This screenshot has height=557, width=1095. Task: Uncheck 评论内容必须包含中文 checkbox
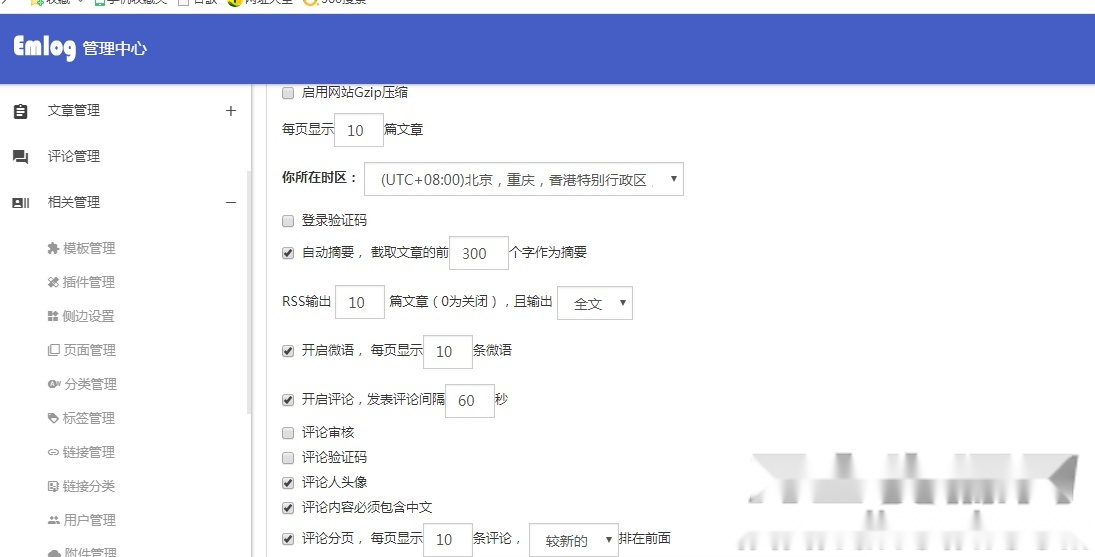click(288, 508)
